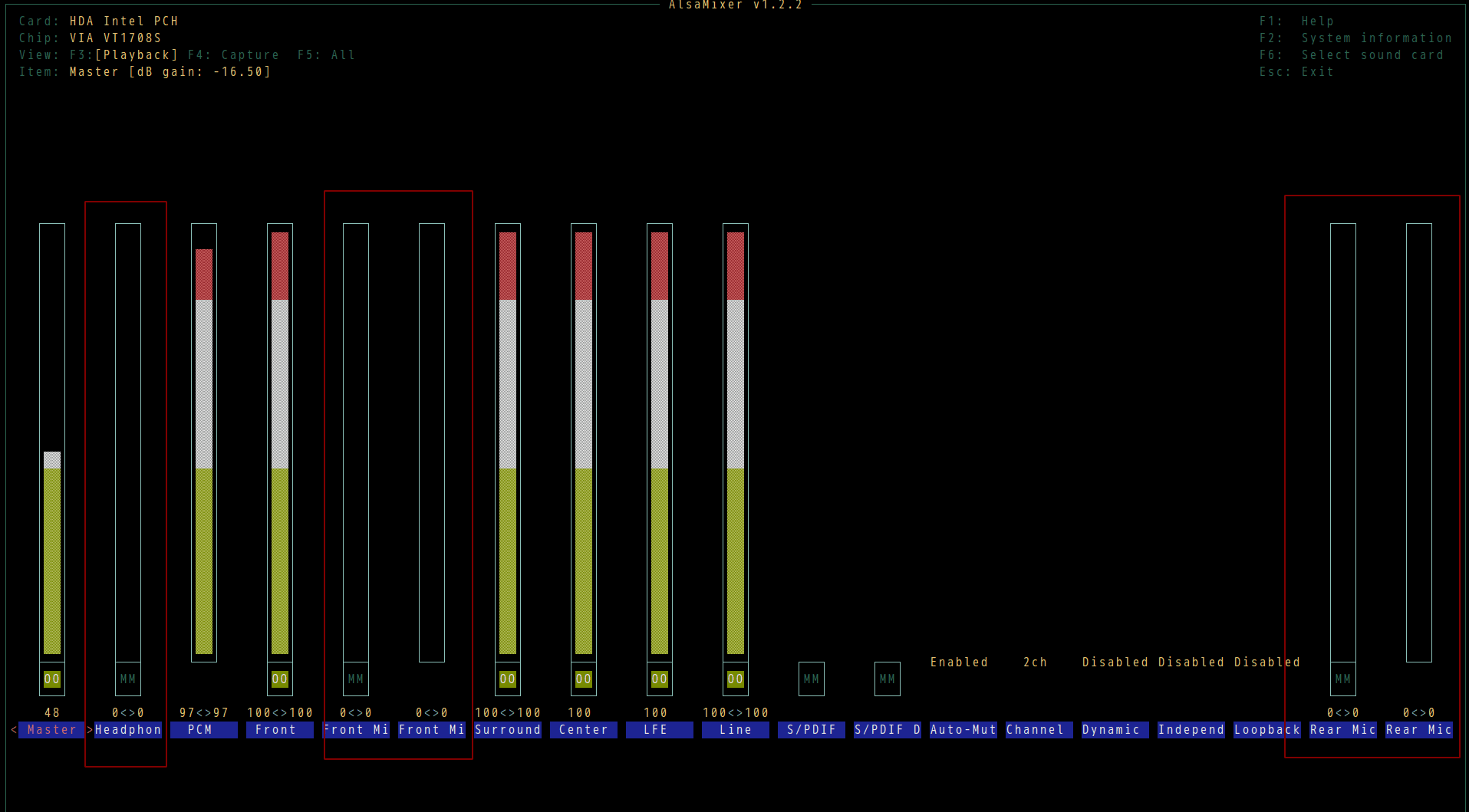
Task: Click the empty Headphone volume bar
Action: pos(128,442)
